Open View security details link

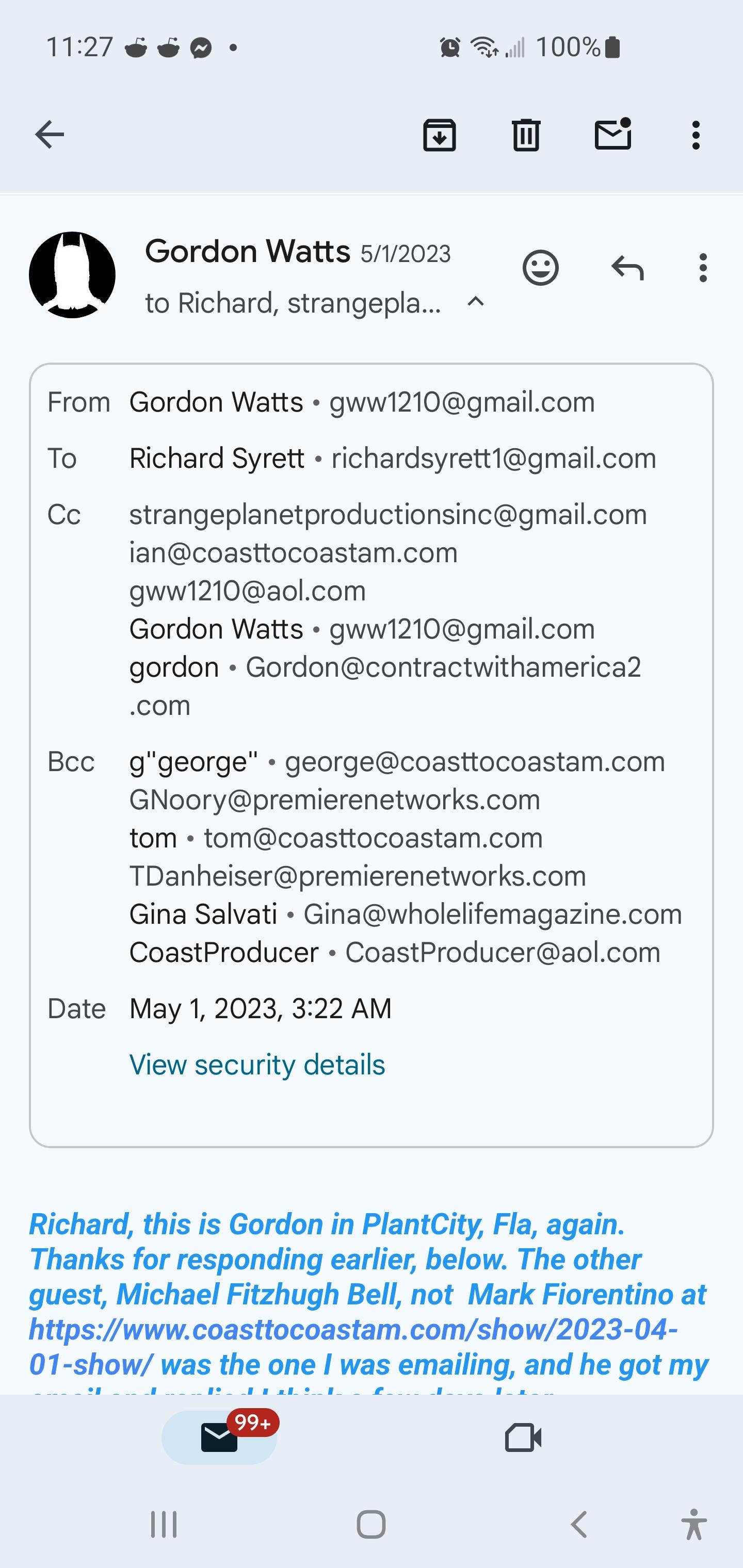pos(257,1065)
